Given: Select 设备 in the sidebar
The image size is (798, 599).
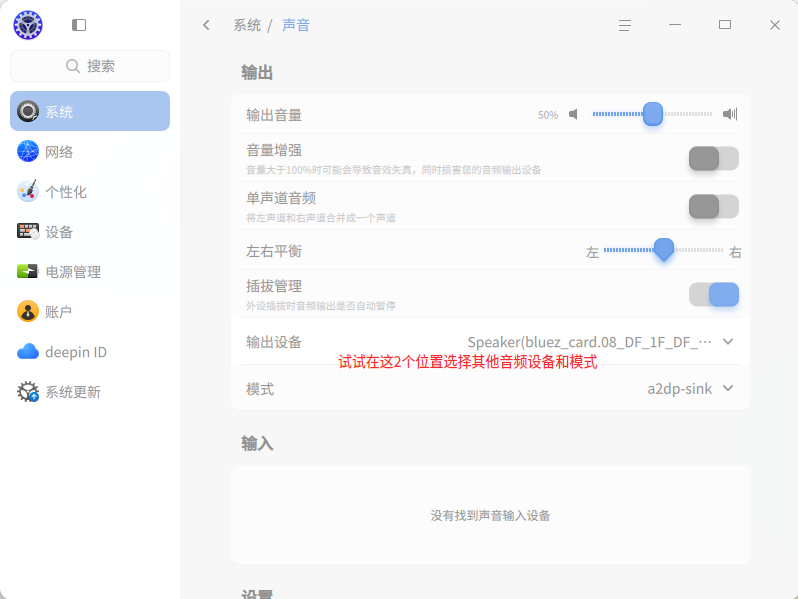Looking at the screenshot, I should pyautogui.click(x=90, y=232).
